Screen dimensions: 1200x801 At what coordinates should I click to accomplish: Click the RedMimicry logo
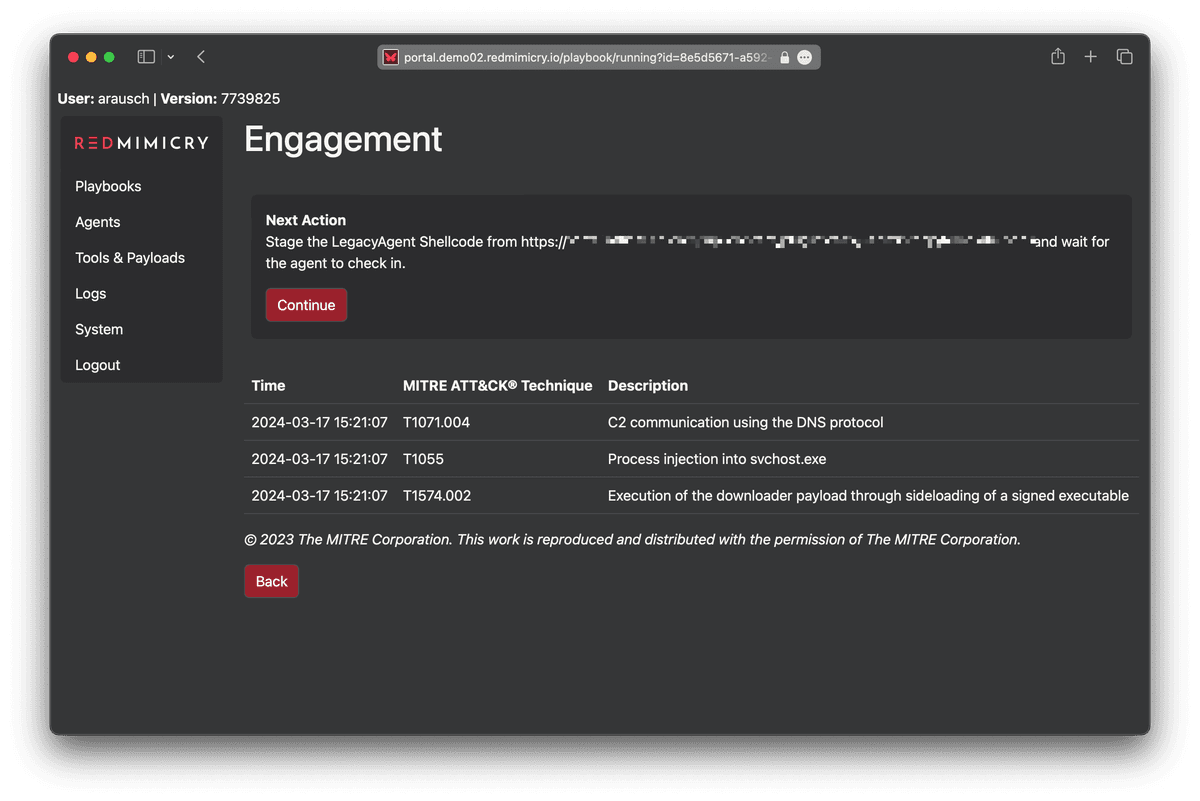(142, 143)
